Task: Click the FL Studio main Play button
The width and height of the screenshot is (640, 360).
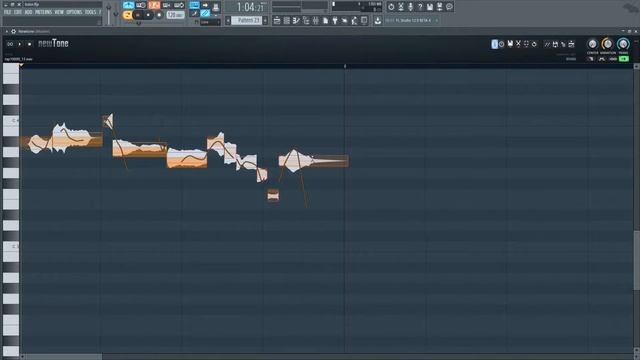Action: point(138,15)
